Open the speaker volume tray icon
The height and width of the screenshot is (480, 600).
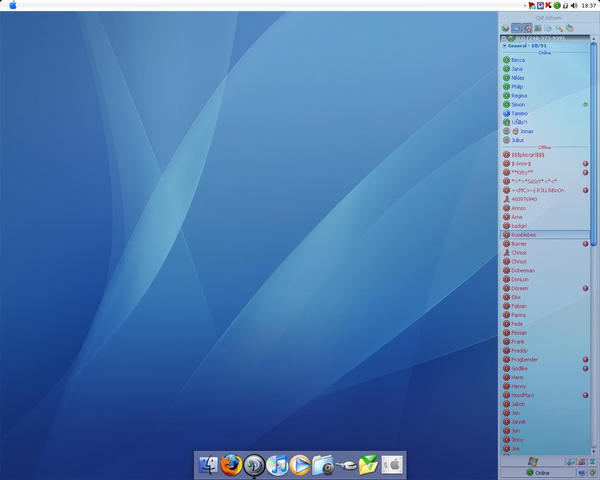[574, 5]
